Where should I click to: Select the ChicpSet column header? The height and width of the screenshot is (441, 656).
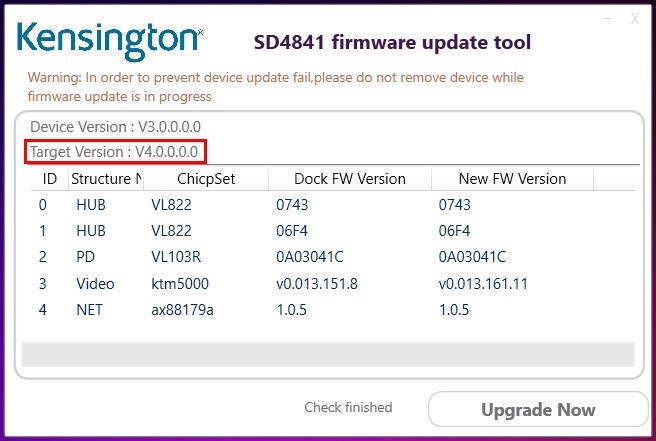206,179
